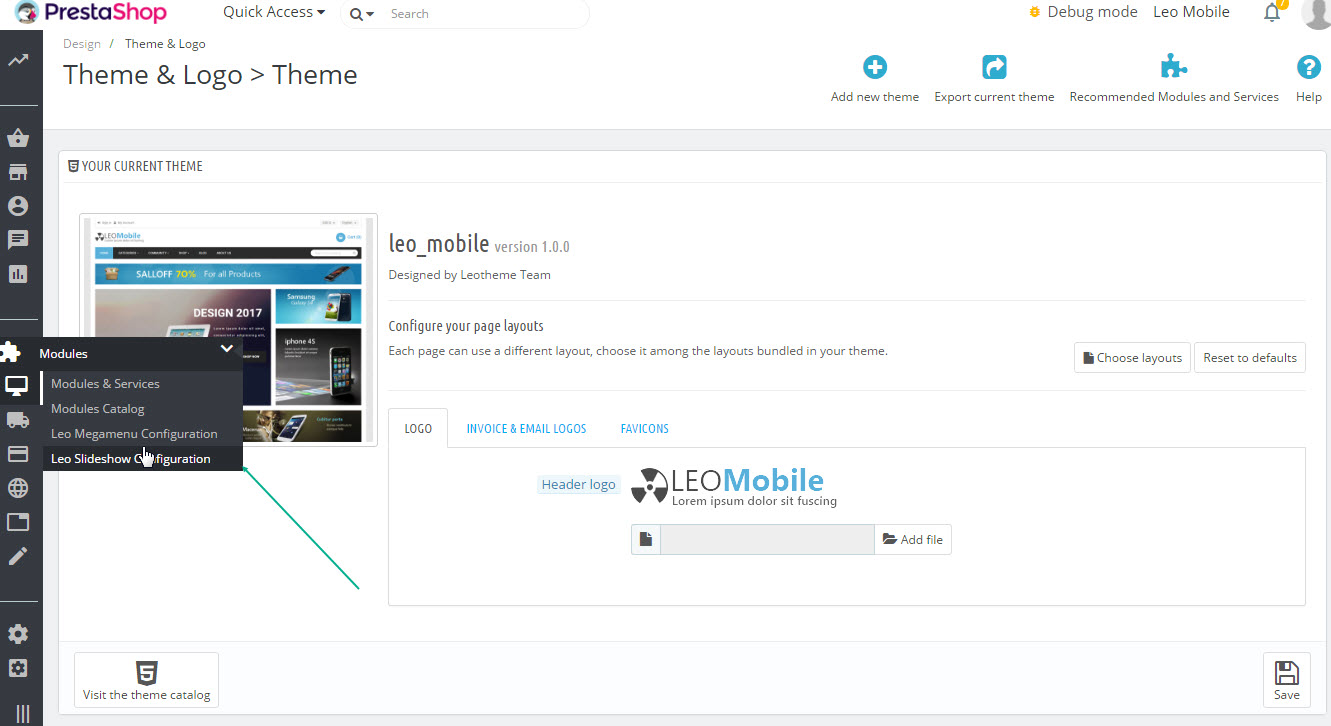
Task: Open Stats bar-chart icon in sidebar
Action: pyautogui.click(x=18, y=273)
